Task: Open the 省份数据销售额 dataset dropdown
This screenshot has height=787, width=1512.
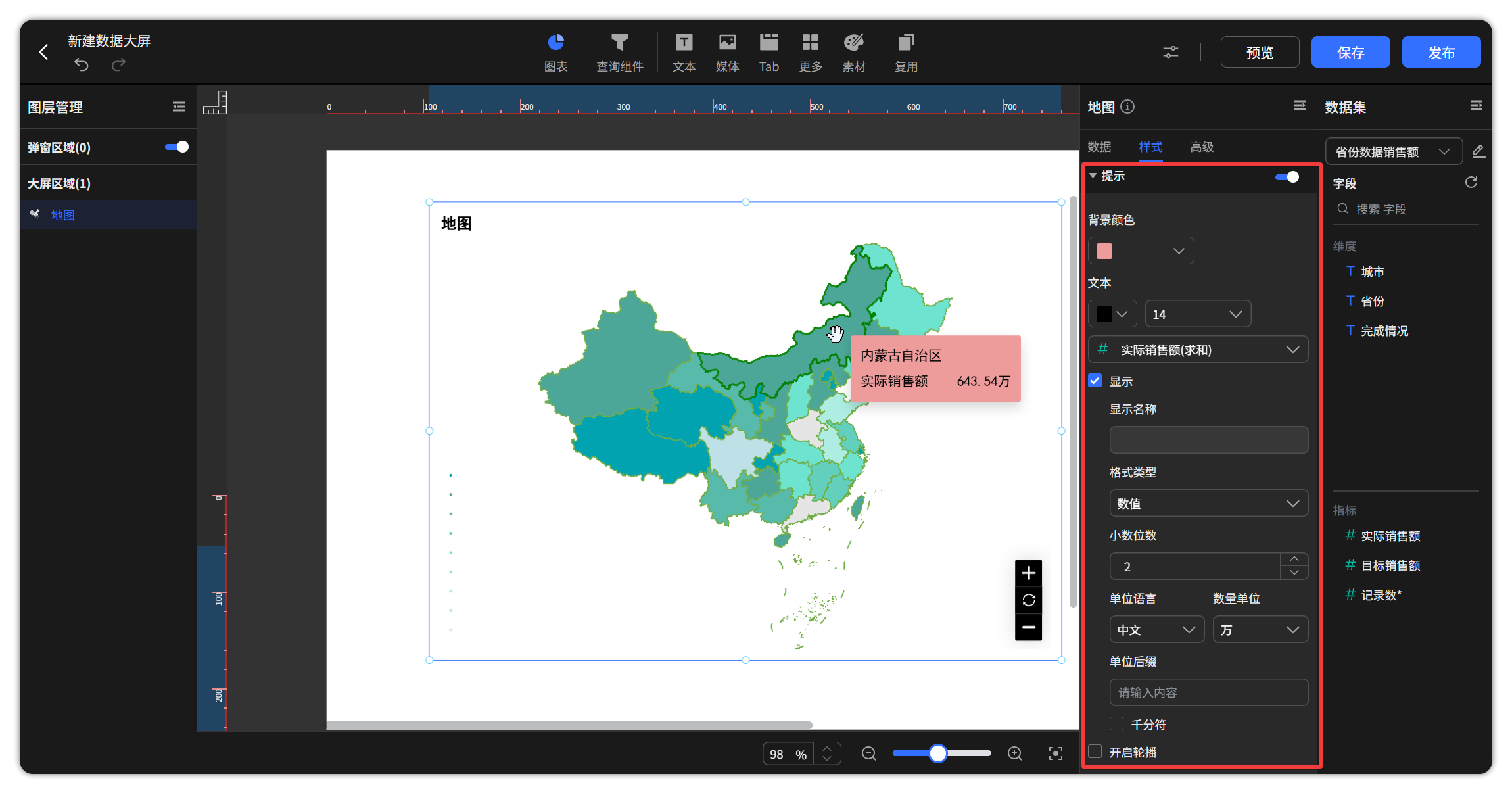Action: pos(1394,151)
